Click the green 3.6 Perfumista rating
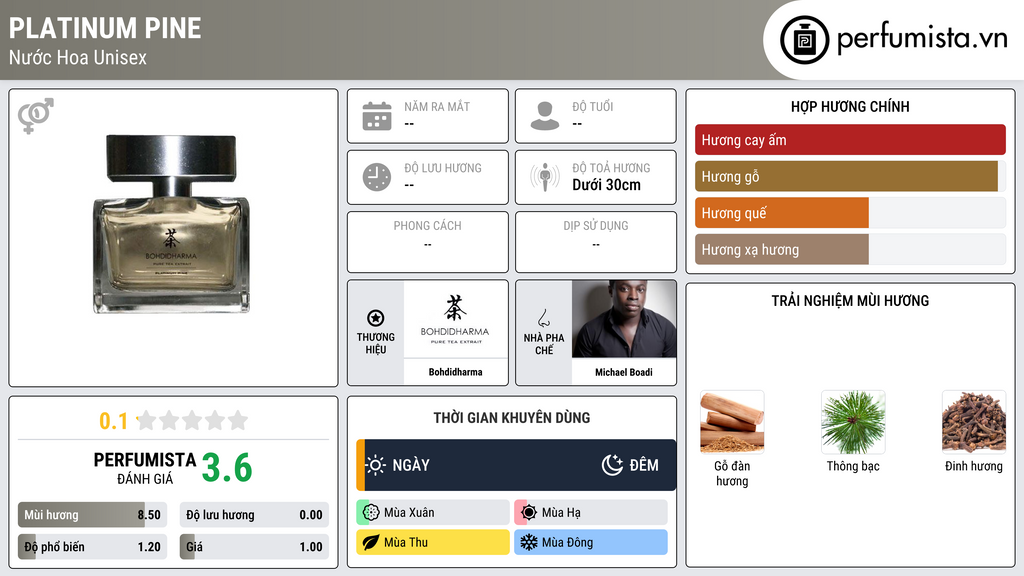 [x=227, y=468]
